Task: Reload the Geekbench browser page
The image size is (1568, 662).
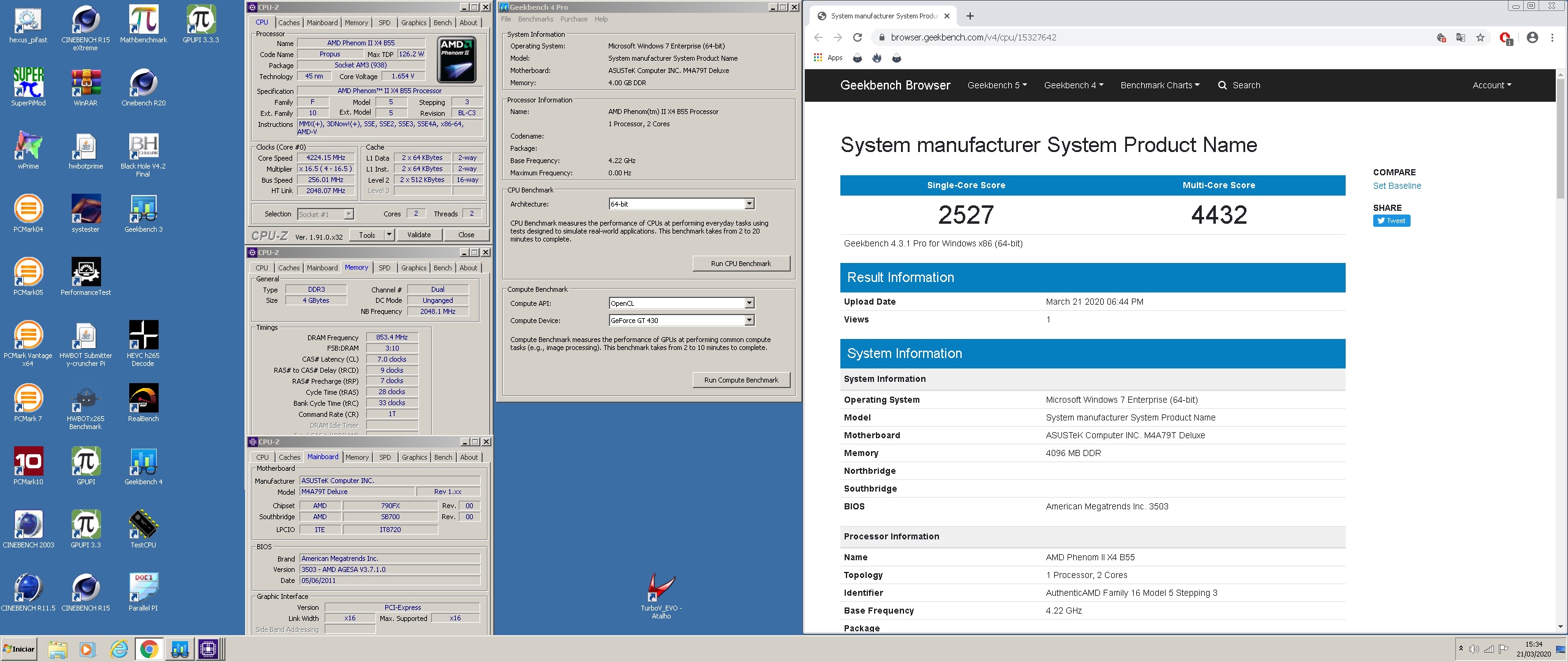Action: (x=858, y=37)
